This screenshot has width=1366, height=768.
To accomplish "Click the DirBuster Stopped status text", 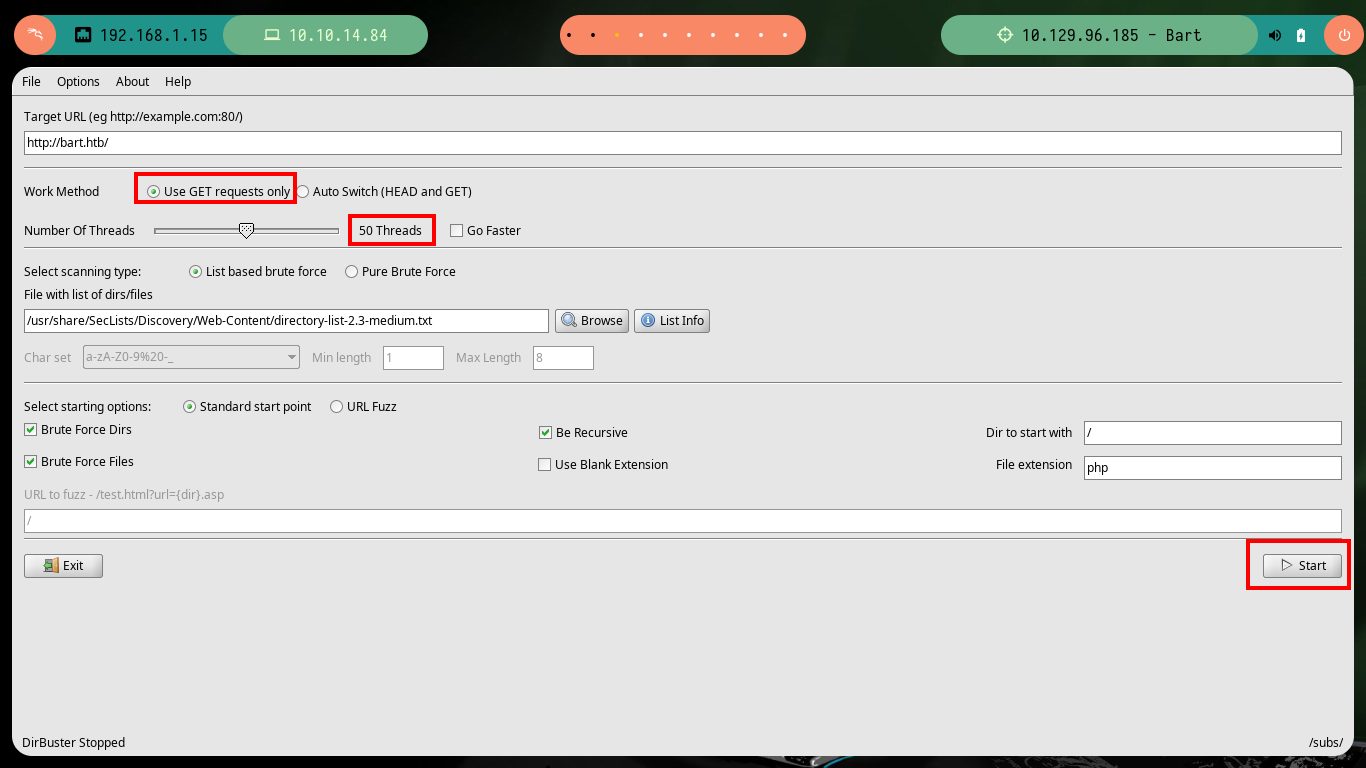I will (74, 742).
